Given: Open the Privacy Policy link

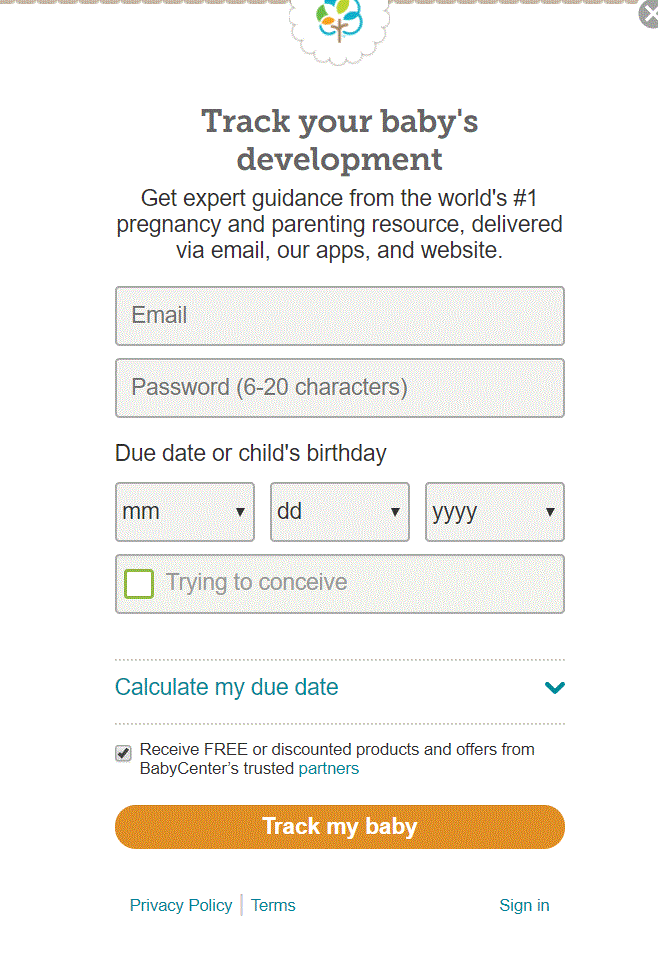Looking at the screenshot, I should point(181,905).
